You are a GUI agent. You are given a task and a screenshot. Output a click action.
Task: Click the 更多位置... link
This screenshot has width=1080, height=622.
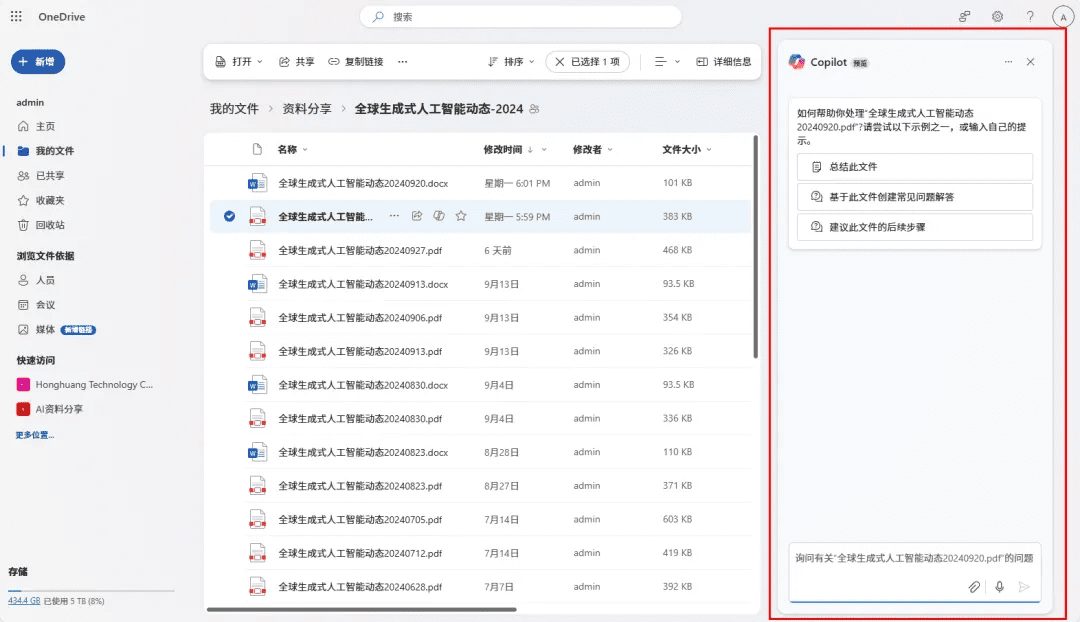(x=34, y=435)
